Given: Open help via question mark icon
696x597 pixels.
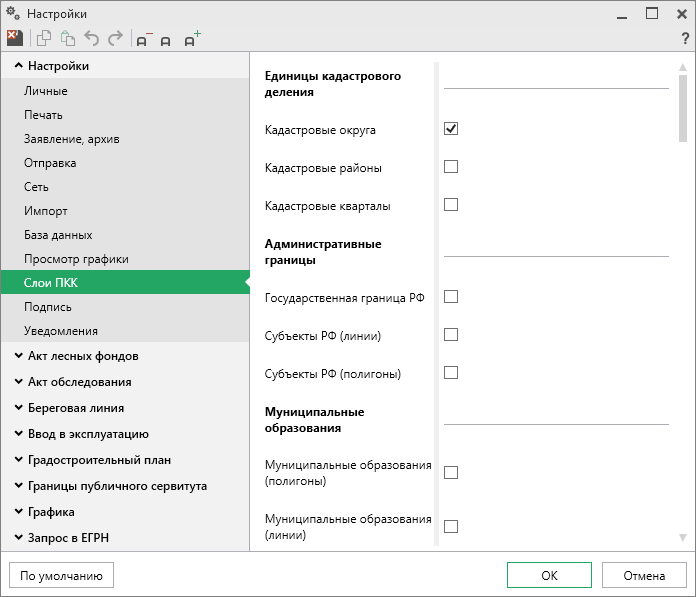Looking at the screenshot, I should click(685, 39).
